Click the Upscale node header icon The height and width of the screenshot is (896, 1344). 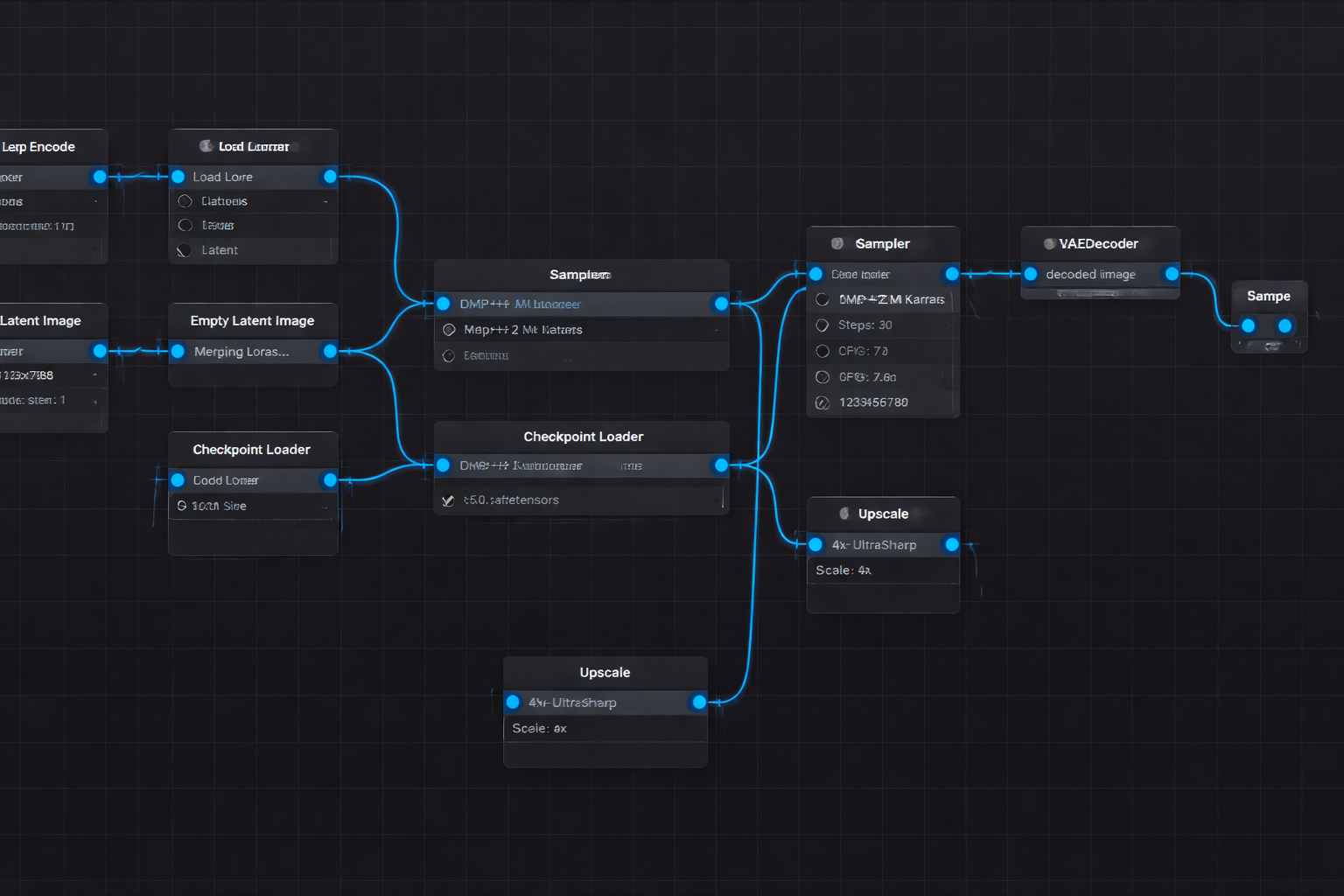(844, 514)
